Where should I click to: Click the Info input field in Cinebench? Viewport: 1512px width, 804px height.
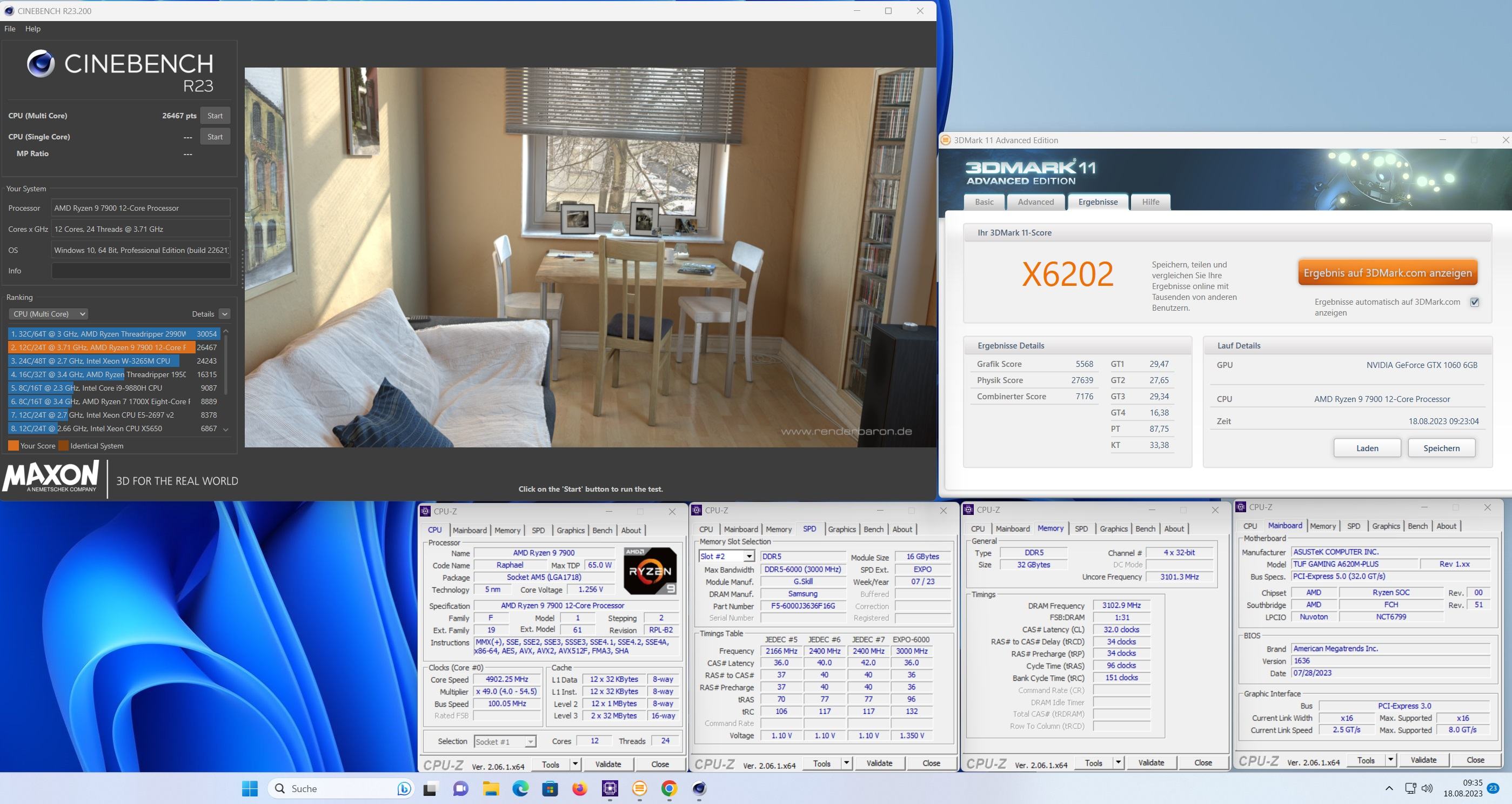click(141, 271)
